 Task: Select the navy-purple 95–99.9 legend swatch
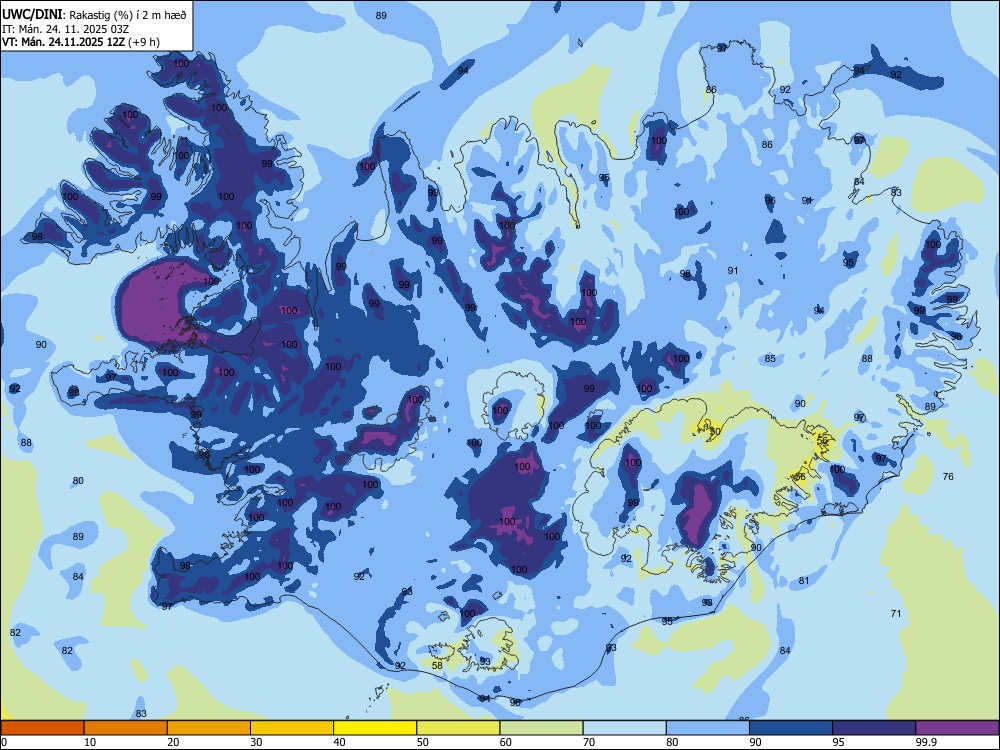click(874, 728)
